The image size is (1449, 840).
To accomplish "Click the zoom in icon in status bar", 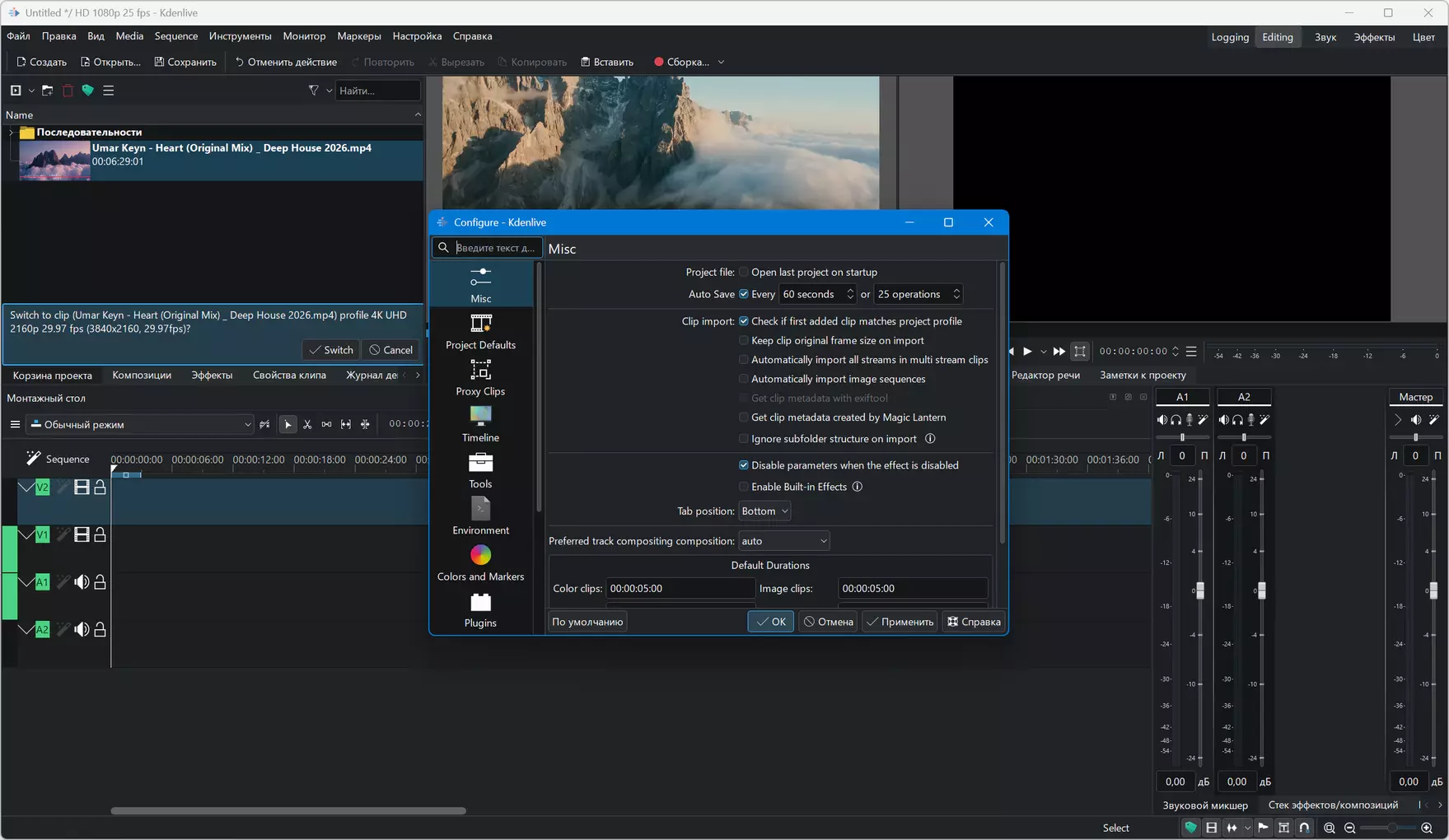I will [1427, 828].
